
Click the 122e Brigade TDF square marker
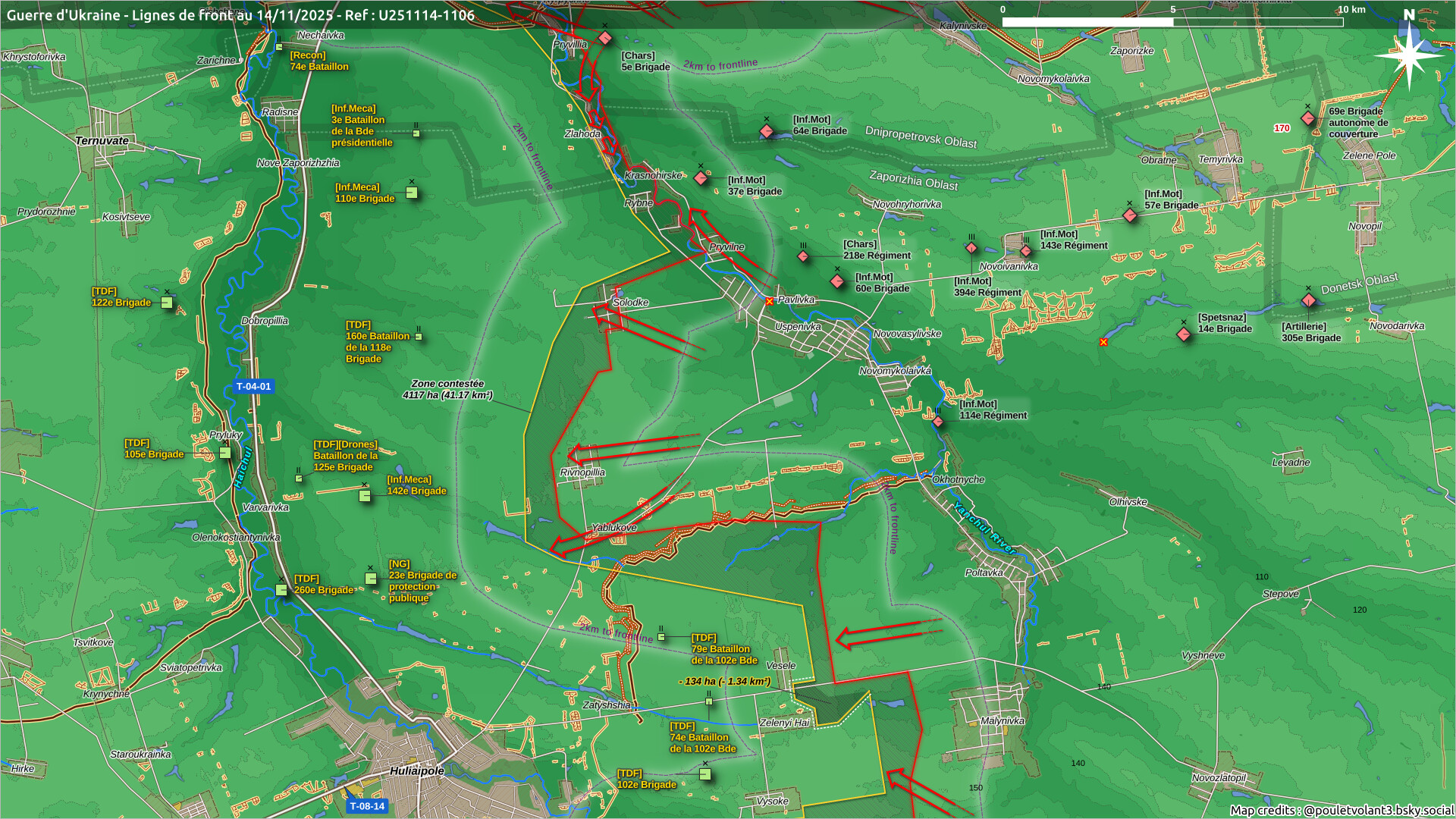[167, 303]
